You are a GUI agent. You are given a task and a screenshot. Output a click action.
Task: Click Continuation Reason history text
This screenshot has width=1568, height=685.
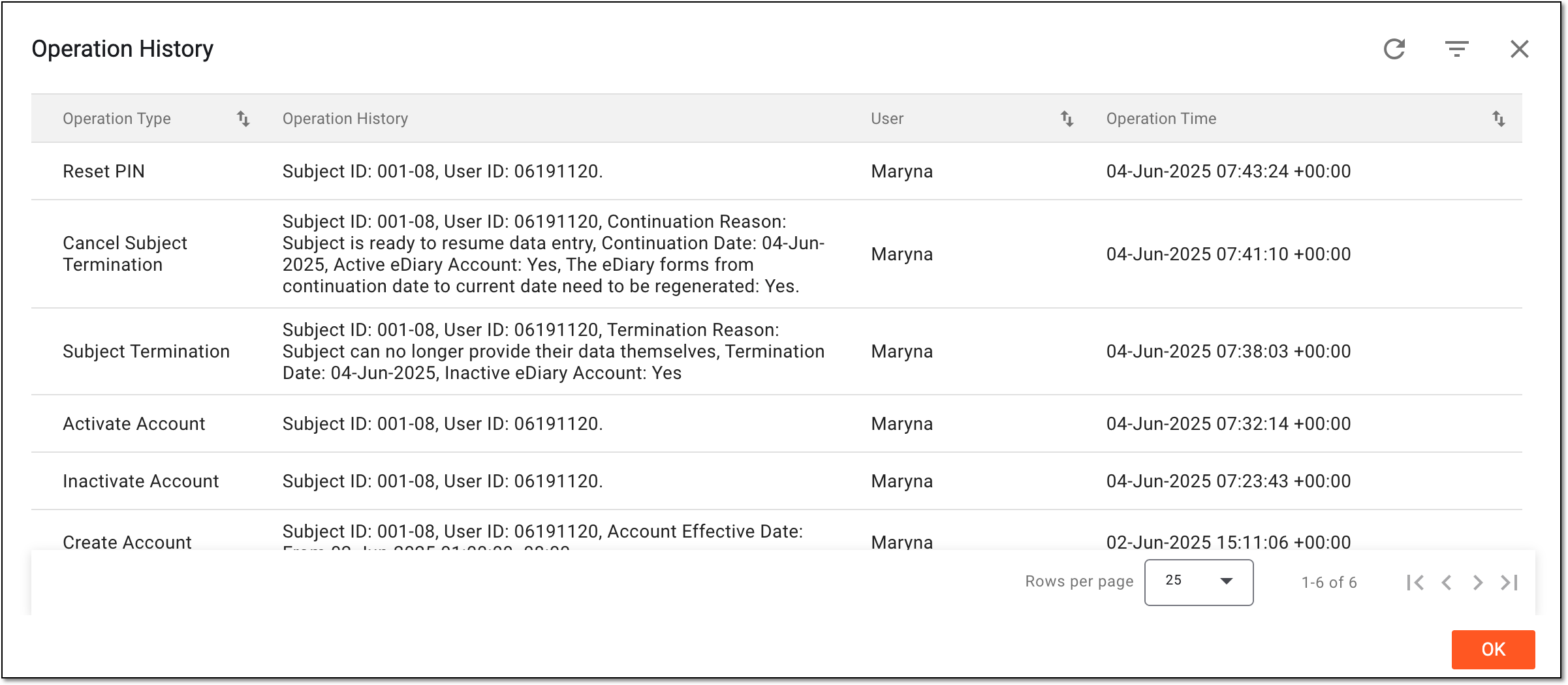pyautogui.click(x=554, y=254)
